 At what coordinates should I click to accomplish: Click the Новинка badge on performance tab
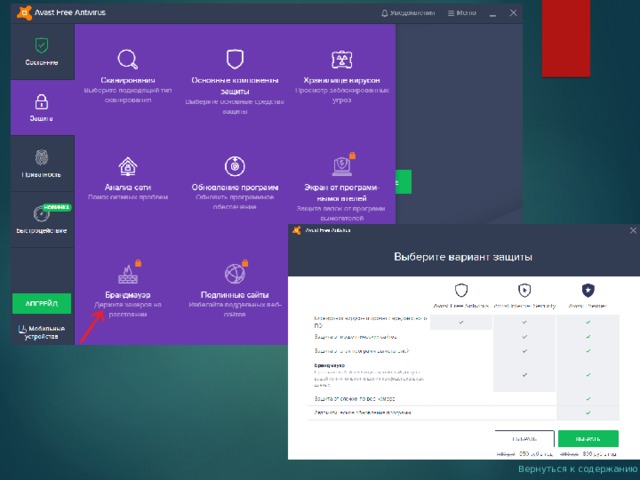[57, 207]
